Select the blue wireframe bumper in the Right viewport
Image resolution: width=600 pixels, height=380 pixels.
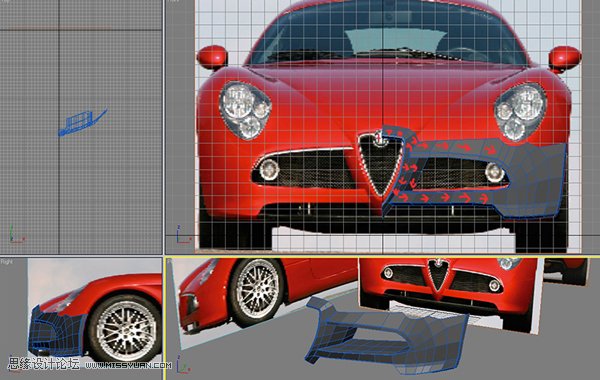(57, 330)
